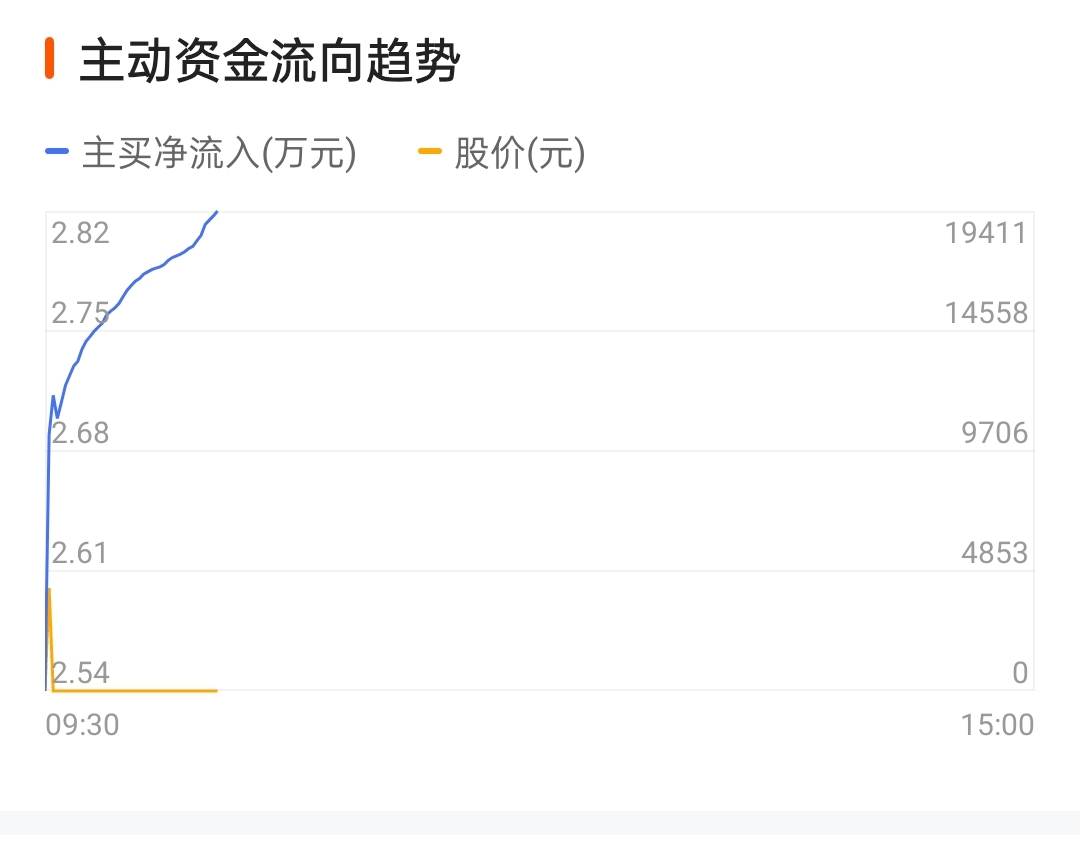Screen dimensions: 1080x849
Task: Toggle the 主买净流入(万元) legend item
Action: click(201, 152)
